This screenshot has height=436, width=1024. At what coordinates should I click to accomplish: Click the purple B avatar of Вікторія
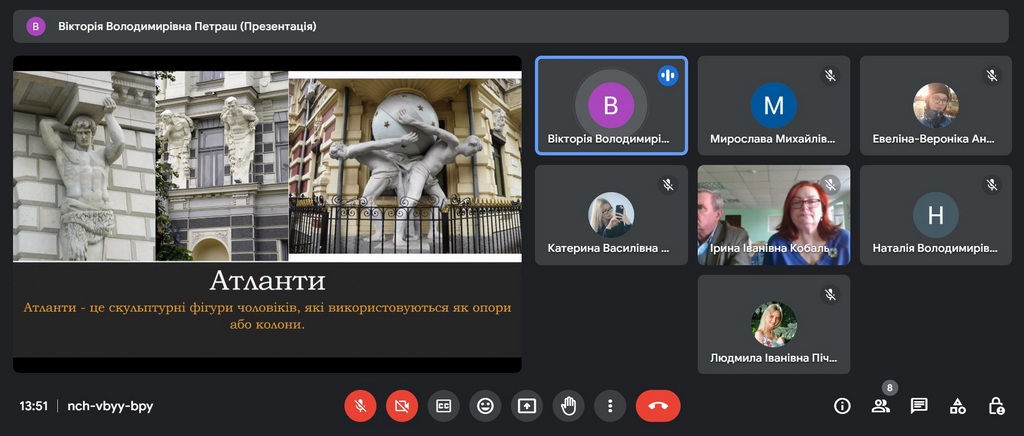[611, 105]
